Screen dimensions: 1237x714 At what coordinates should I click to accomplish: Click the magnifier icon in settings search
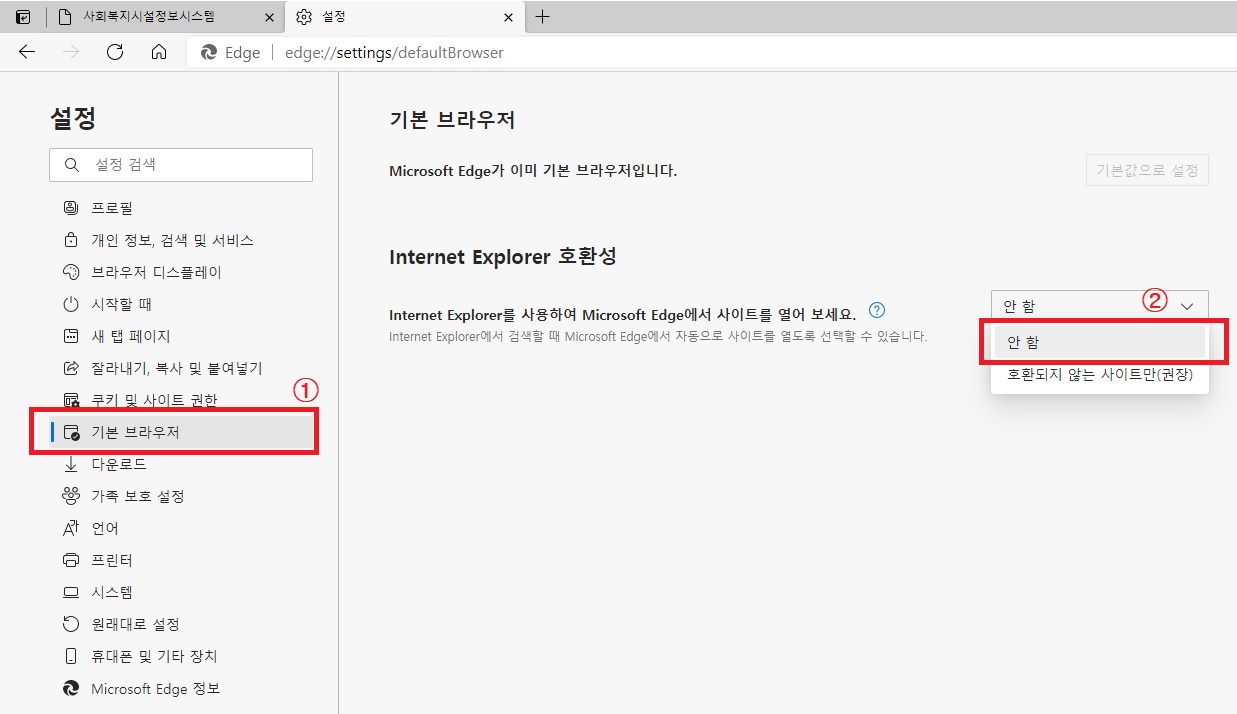[71, 165]
